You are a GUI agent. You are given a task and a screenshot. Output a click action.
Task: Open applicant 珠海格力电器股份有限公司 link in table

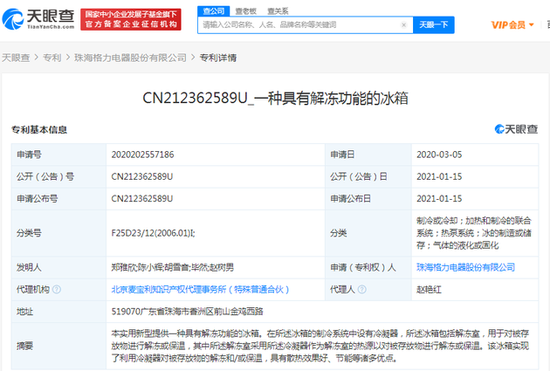466,267
